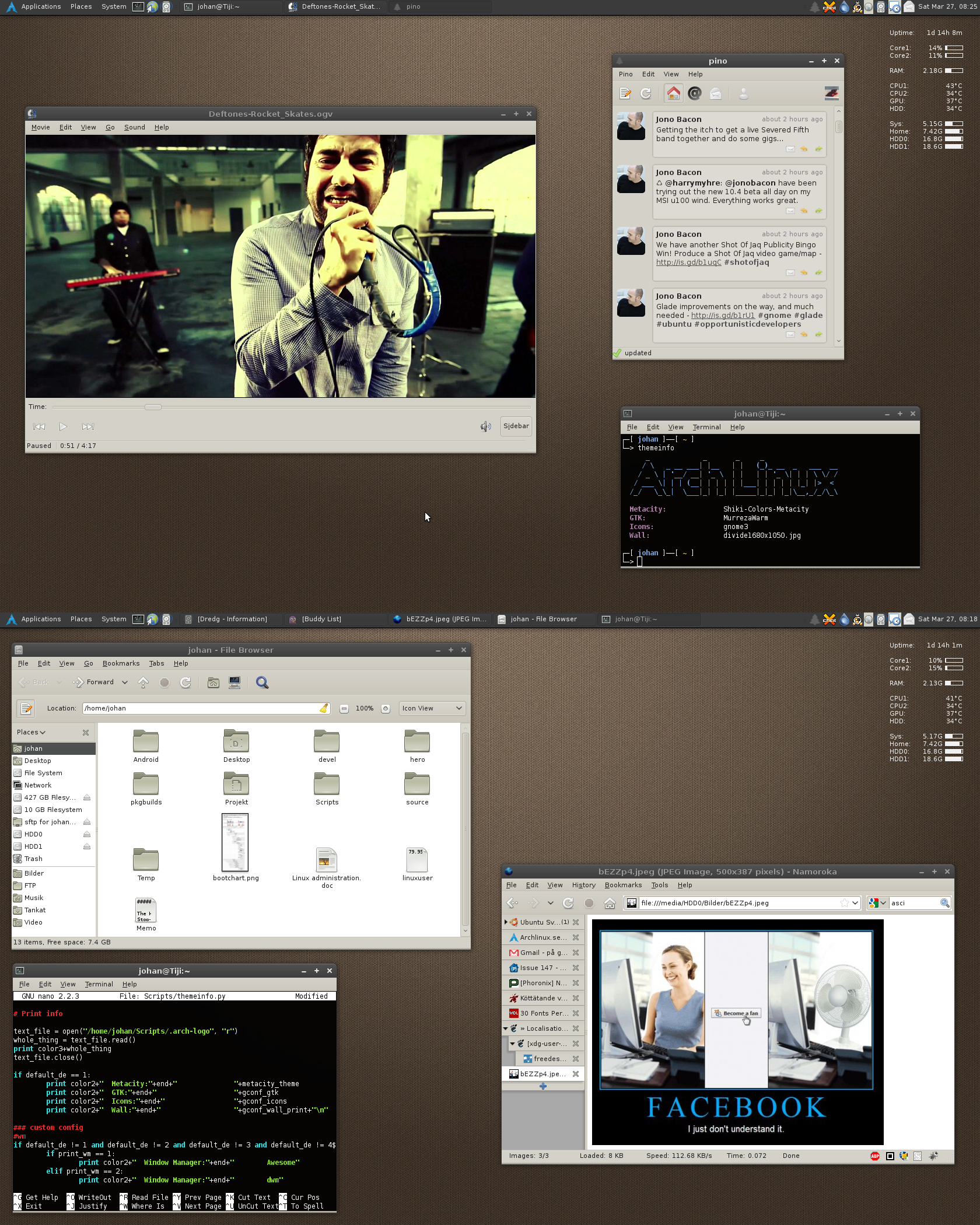Click Namoroka home button
Screen dimensions: 980x1225
[x=610, y=903]
